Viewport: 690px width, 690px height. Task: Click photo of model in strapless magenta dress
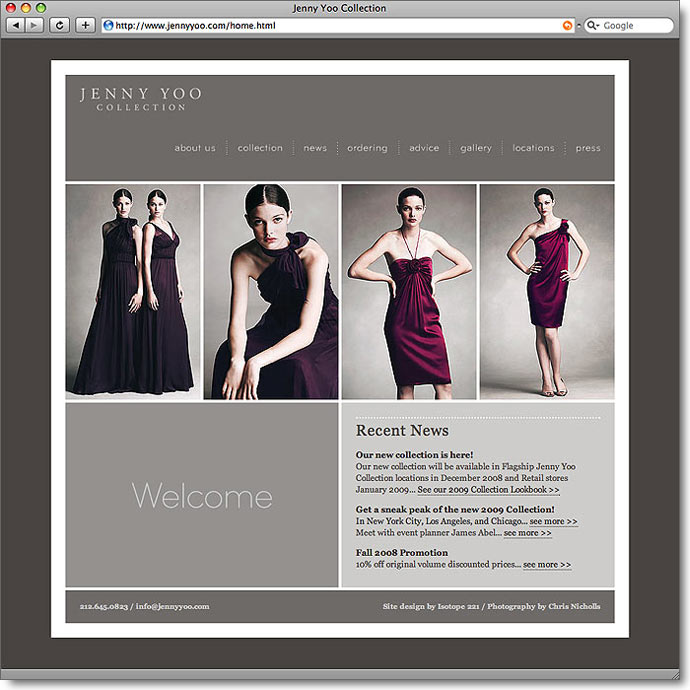coord(409,292)
